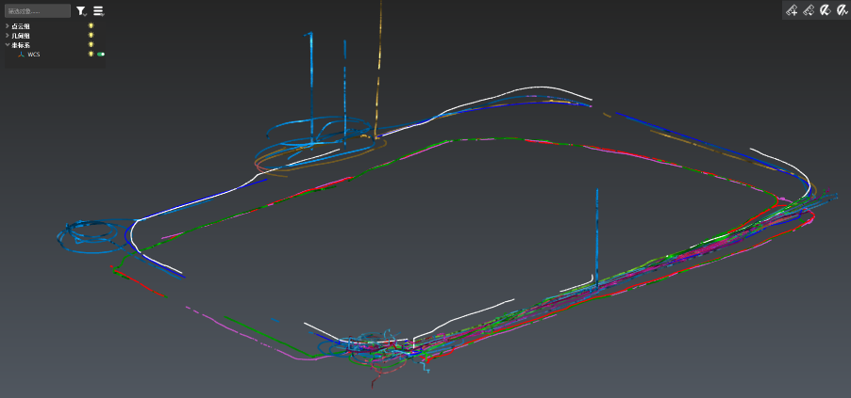Click the WCS axis icon

point(21,54)
